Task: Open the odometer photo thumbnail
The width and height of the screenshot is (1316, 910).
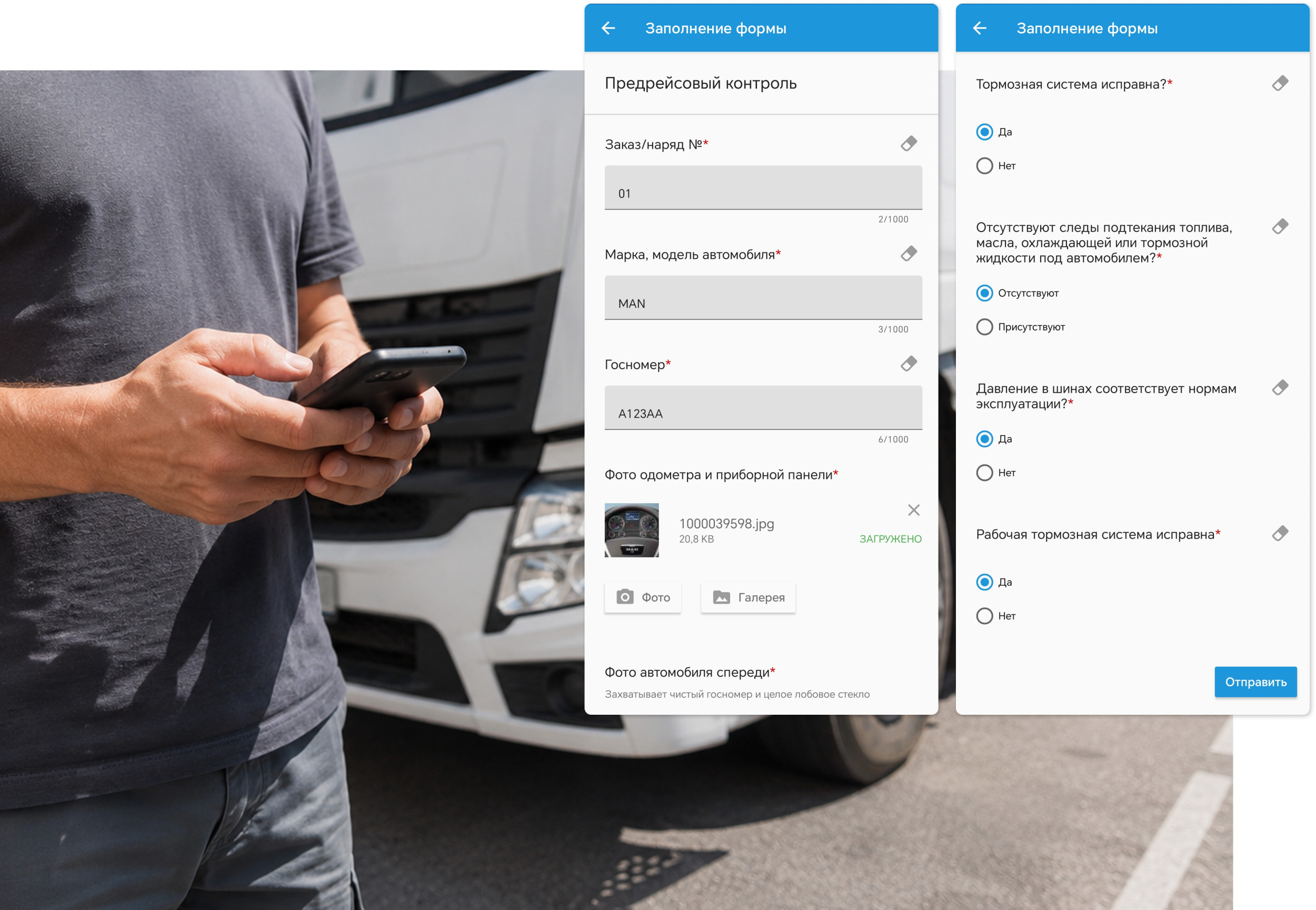Action: (632, 531)
